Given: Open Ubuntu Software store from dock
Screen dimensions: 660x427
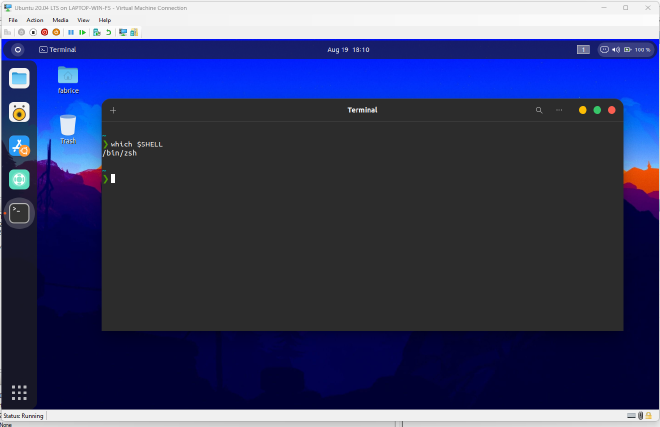Looking at the screenshot, I should pos(19,146).
